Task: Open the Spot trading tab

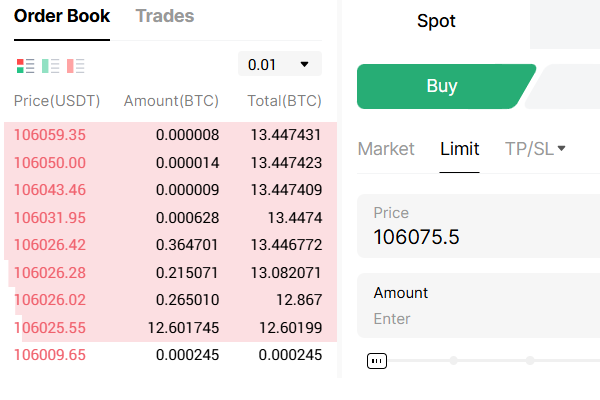Action: point(436,20)
